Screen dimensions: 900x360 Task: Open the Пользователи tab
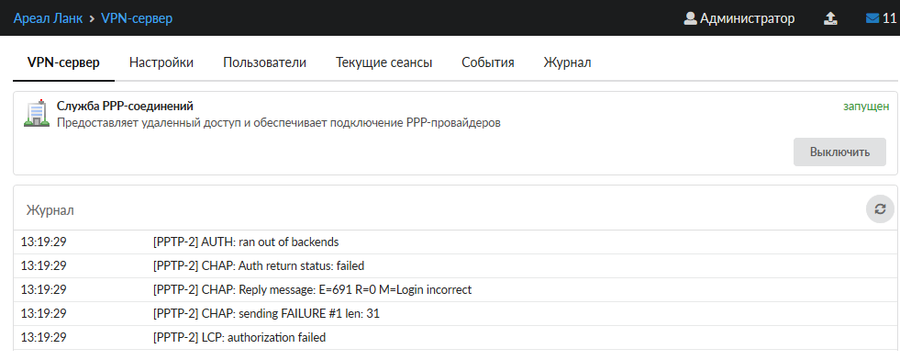[265, 63]
